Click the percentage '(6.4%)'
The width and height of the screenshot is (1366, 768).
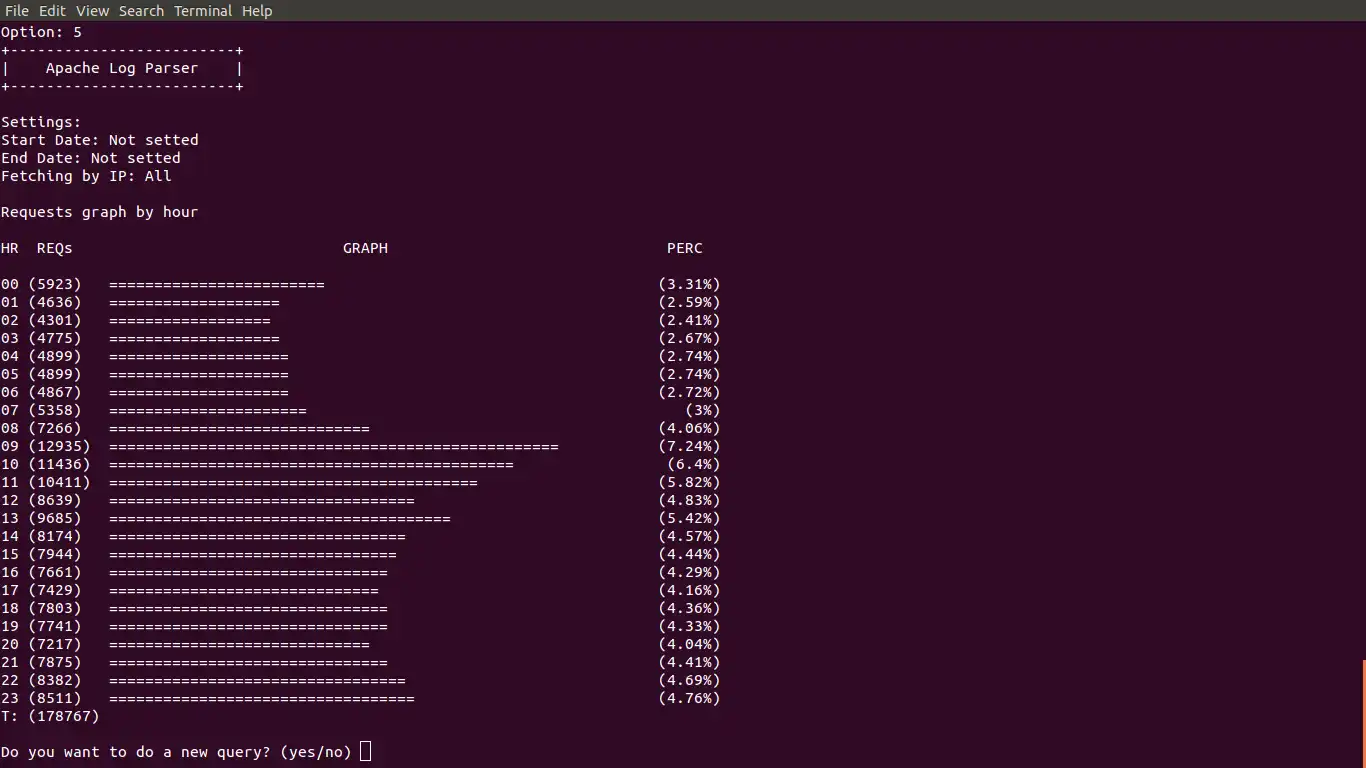[694, 464]
